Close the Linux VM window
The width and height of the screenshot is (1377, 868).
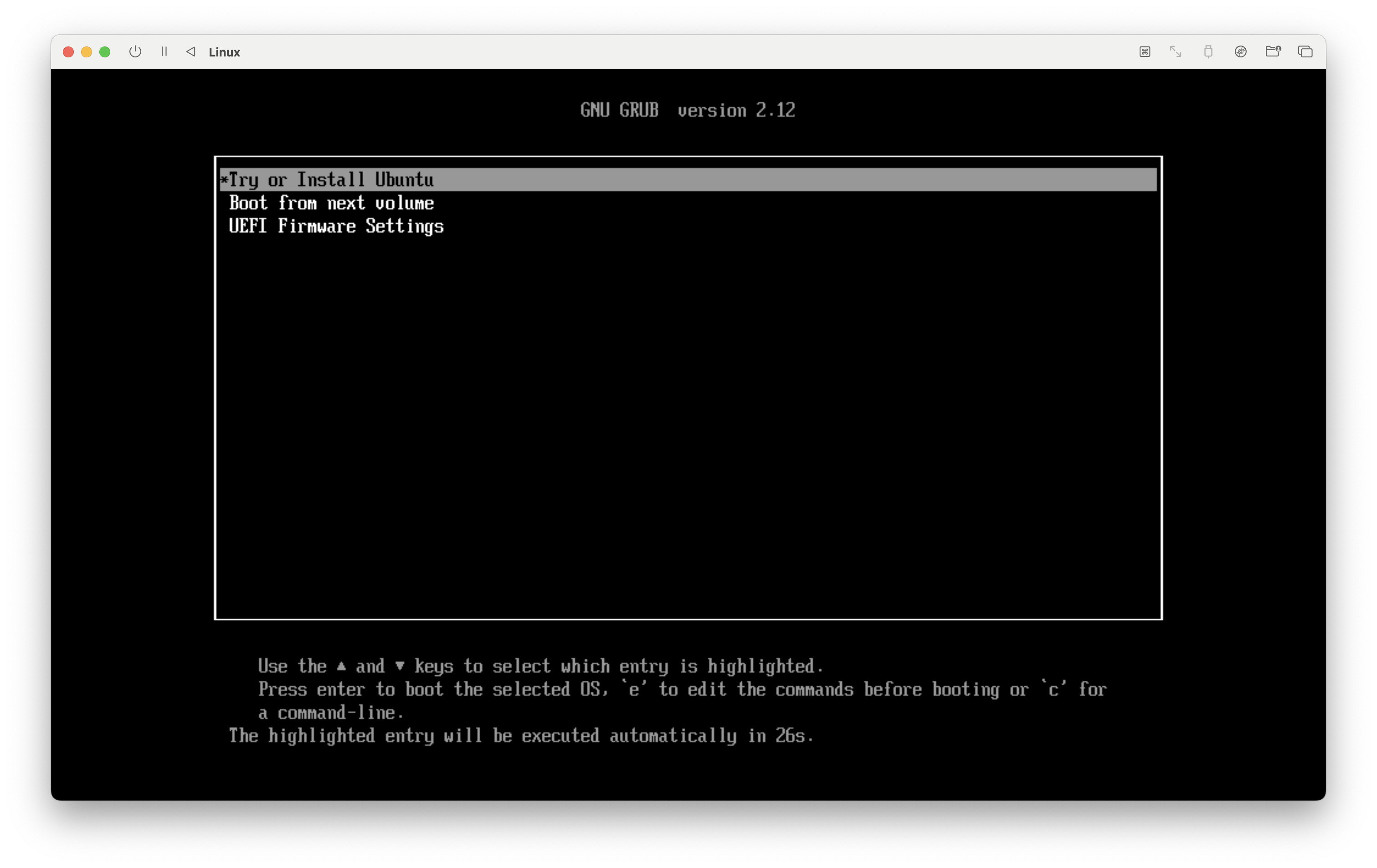tap(68, 52)
